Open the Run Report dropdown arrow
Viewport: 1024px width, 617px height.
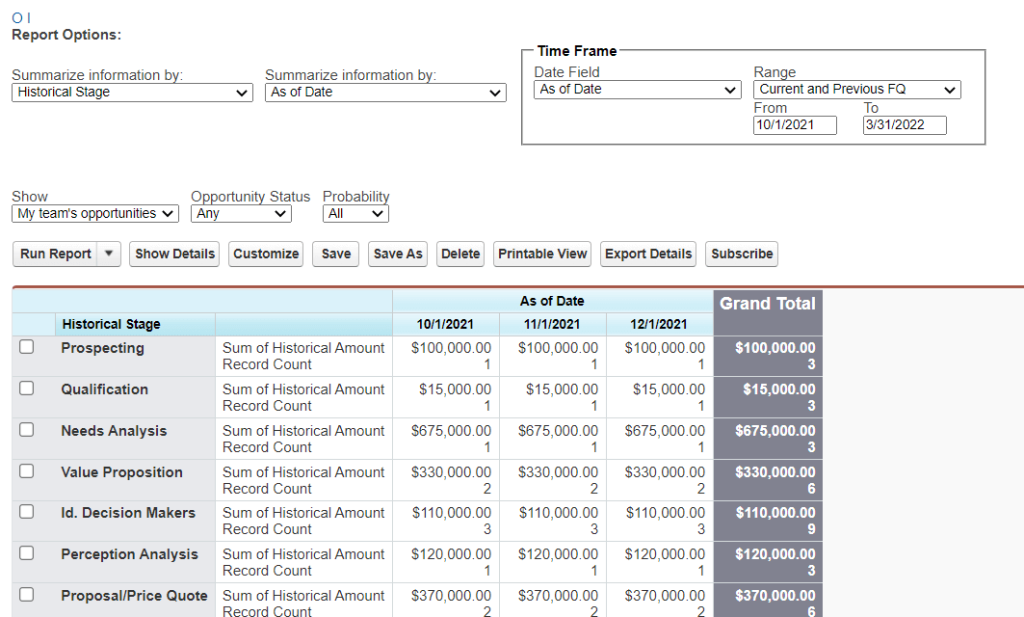click(x=109, y=254)
